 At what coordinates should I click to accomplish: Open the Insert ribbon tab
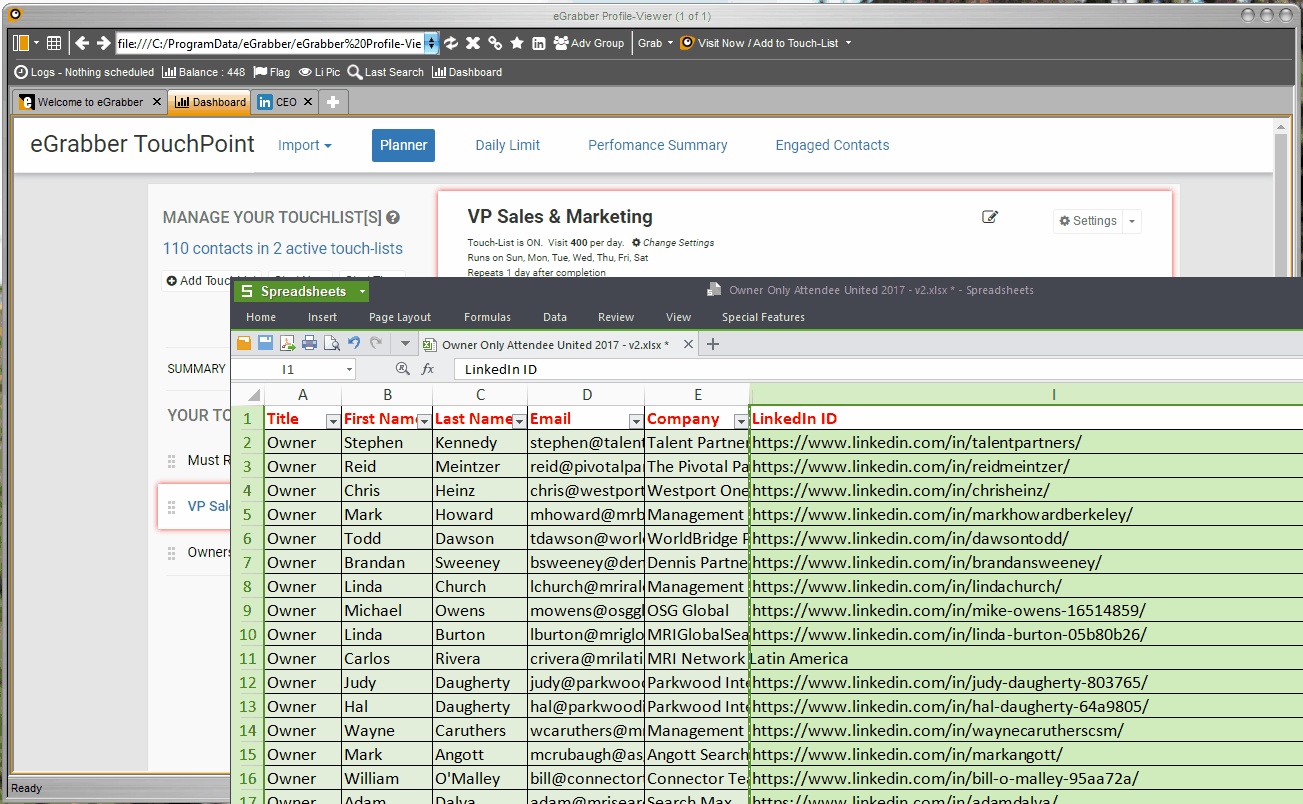point(322,317)
